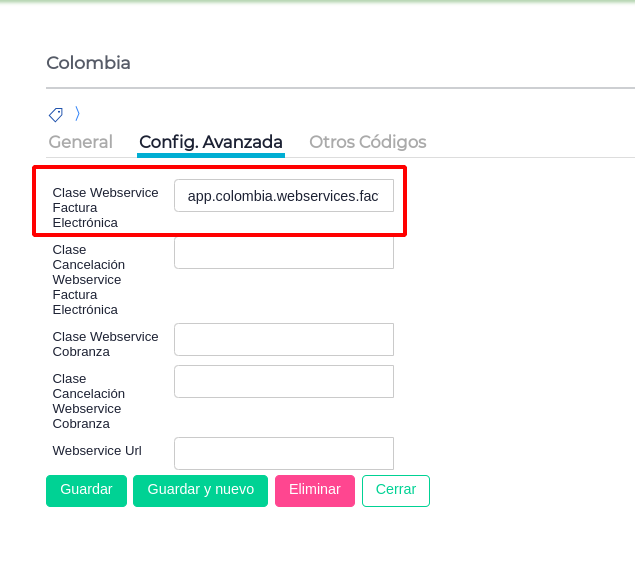Image resolution: width=635 pixels, height=587 pixels.
Task: Click the Clase Webservice Cobranza input box
Action: (x=284, y=340)
